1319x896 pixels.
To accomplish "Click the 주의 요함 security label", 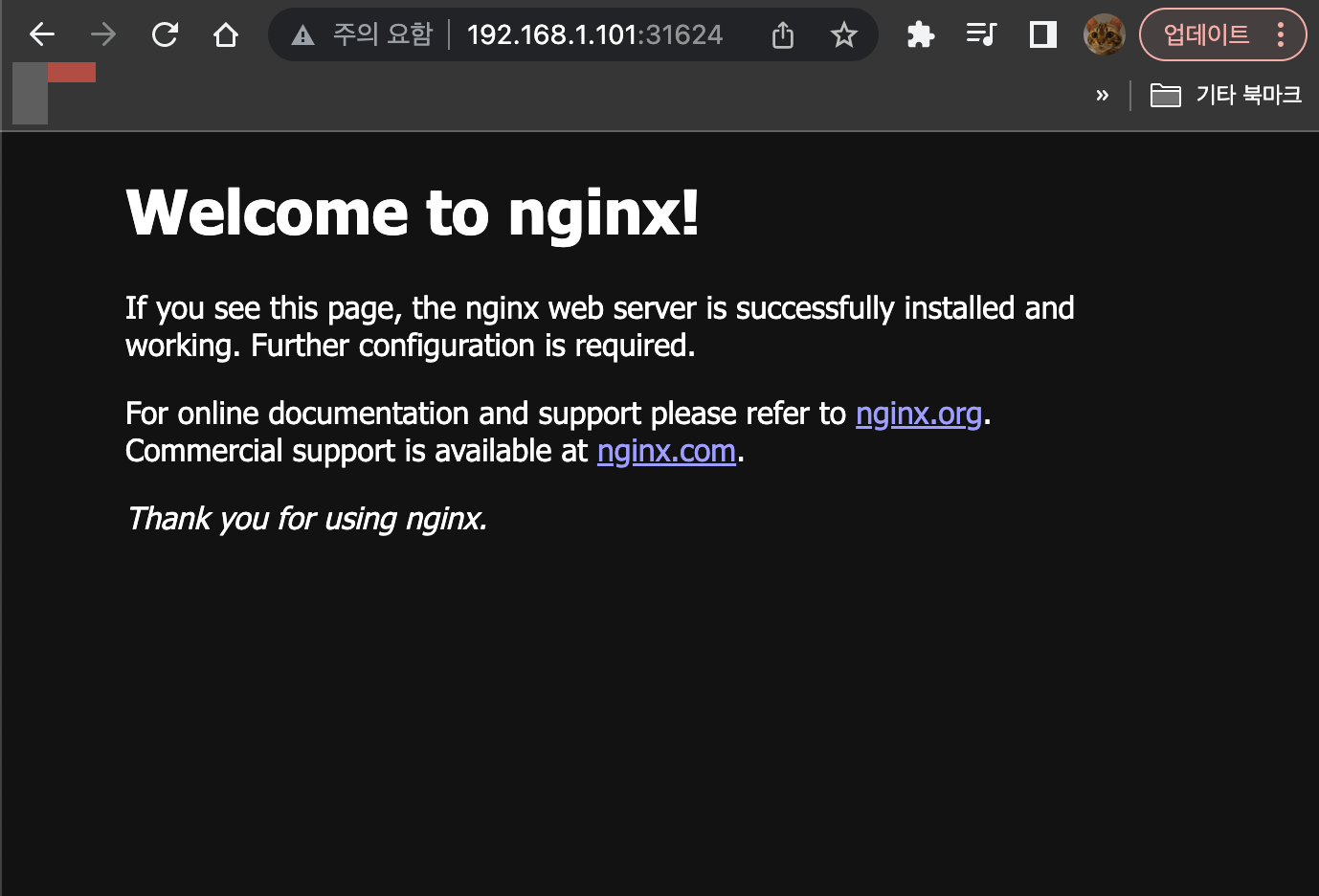I will coord(383,35).
